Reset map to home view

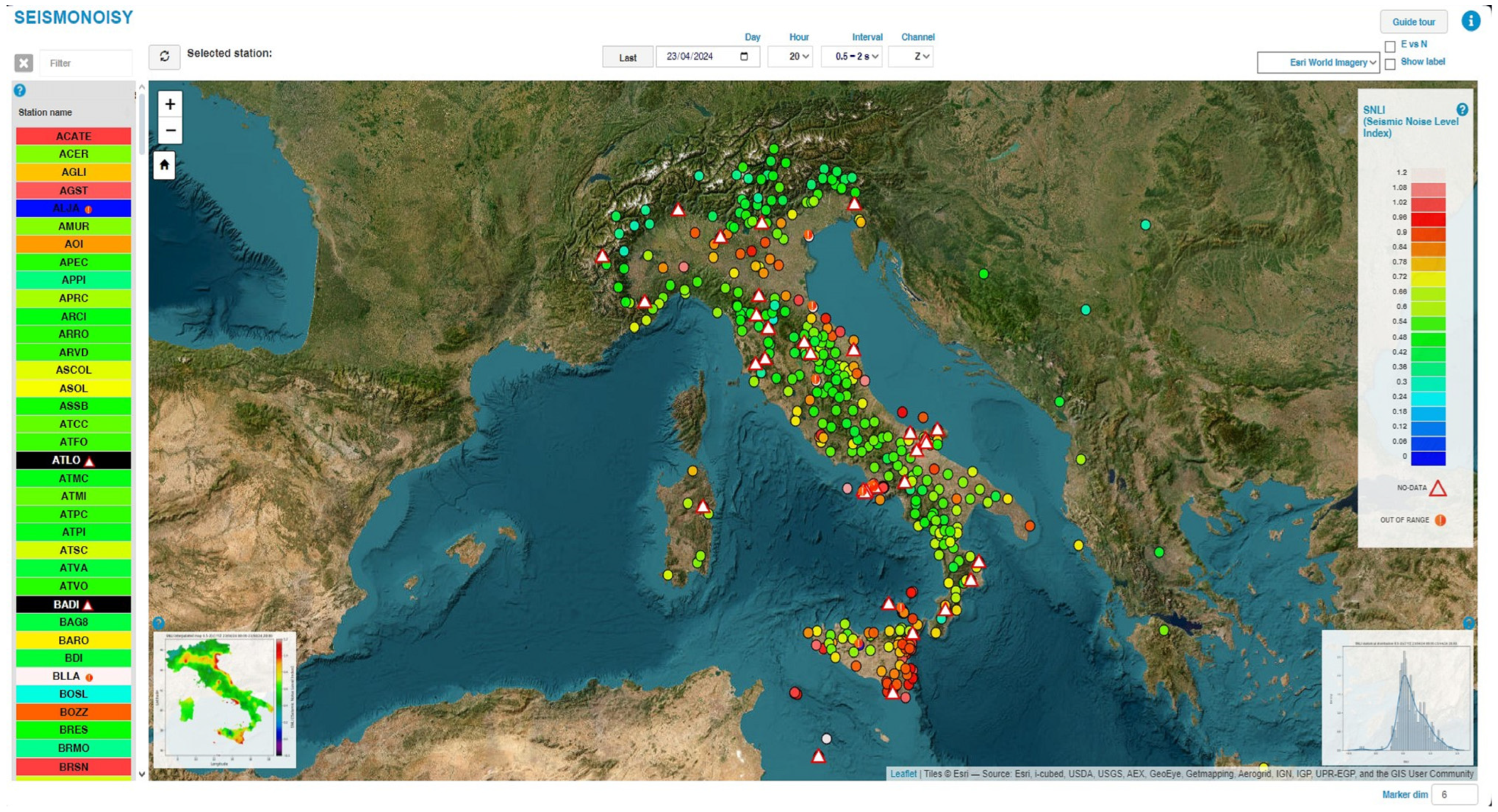tap(164, 165)
